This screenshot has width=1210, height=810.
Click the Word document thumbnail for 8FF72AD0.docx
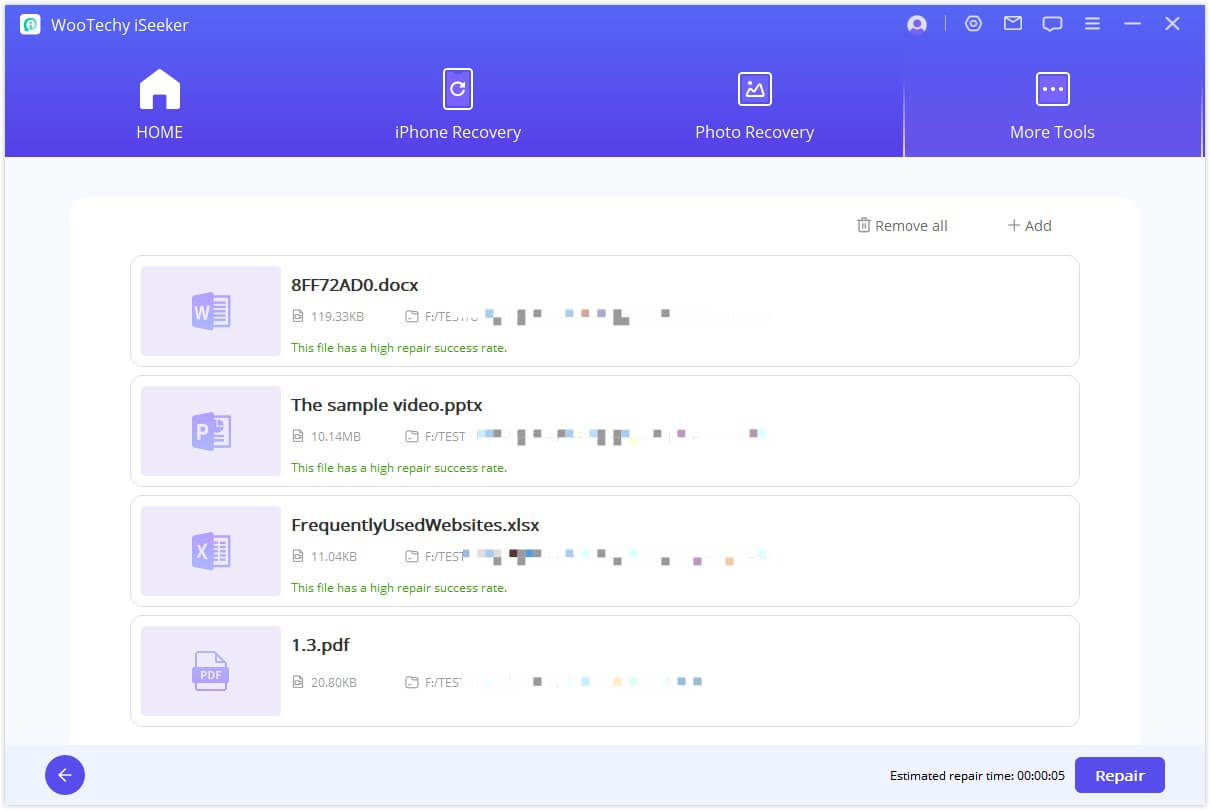click(x=211, y=311)
